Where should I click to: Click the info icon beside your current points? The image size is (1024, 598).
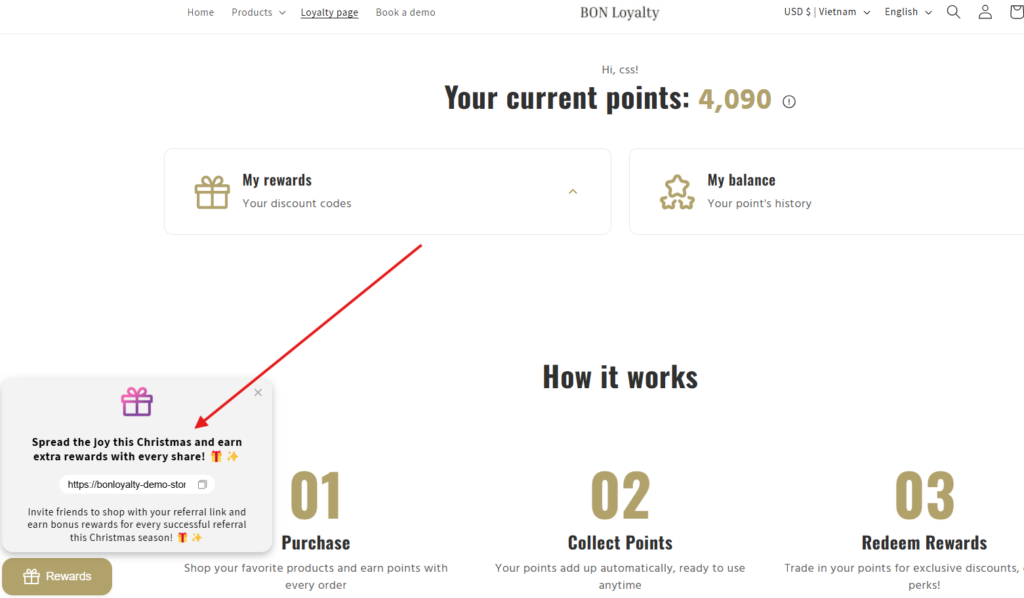(788, 100)
